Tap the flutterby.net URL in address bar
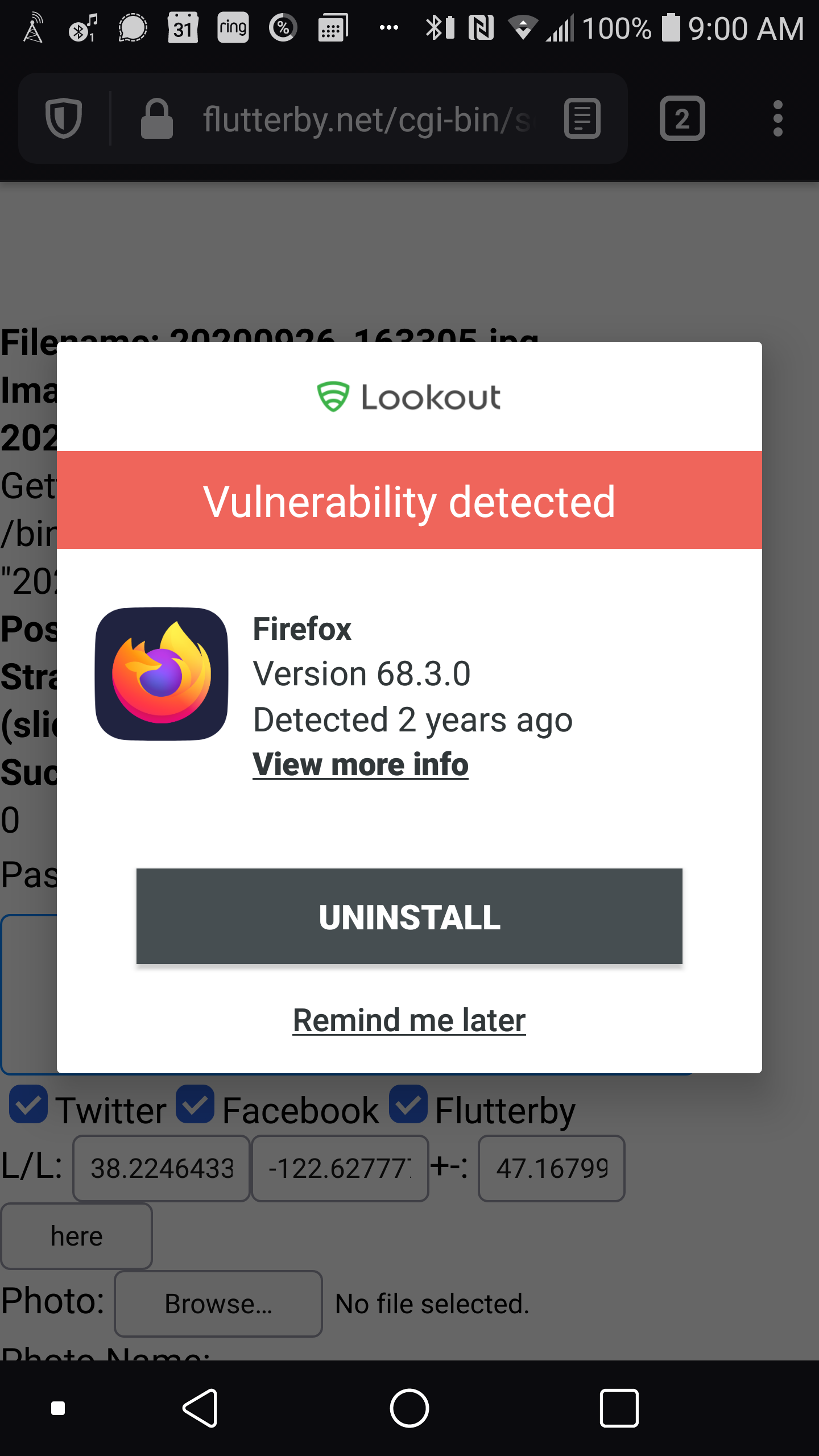The width and height of the screenshot is (819, 1456). (x=367, y=119)
